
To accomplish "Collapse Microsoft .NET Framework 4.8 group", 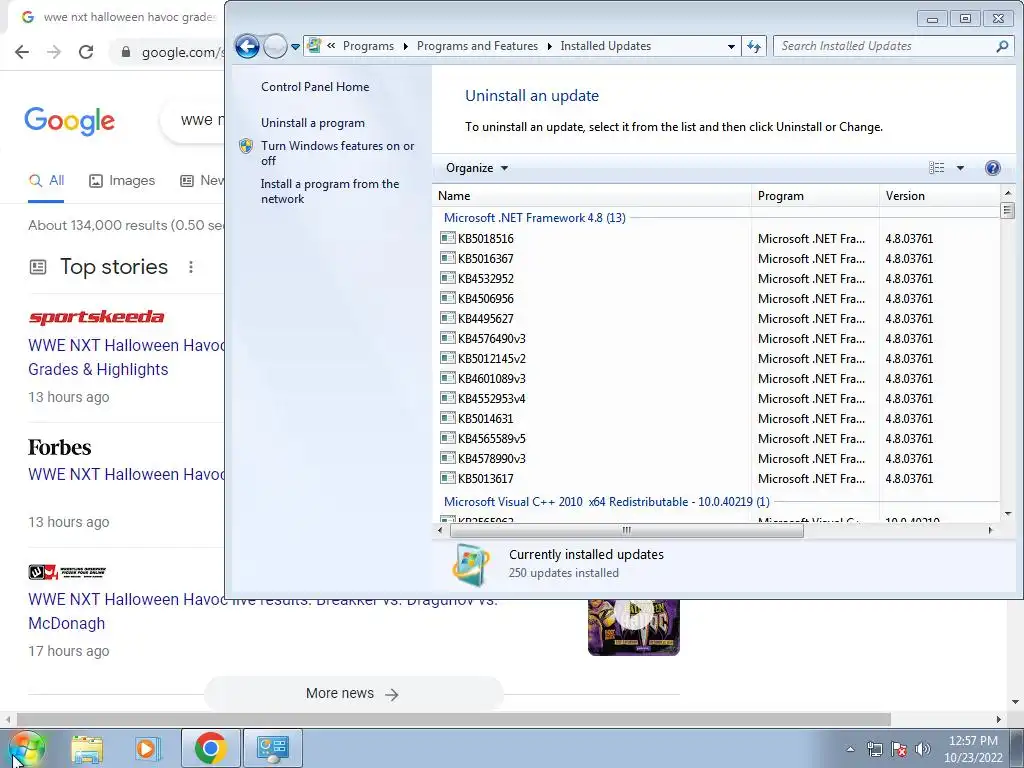I will (534, 217).
